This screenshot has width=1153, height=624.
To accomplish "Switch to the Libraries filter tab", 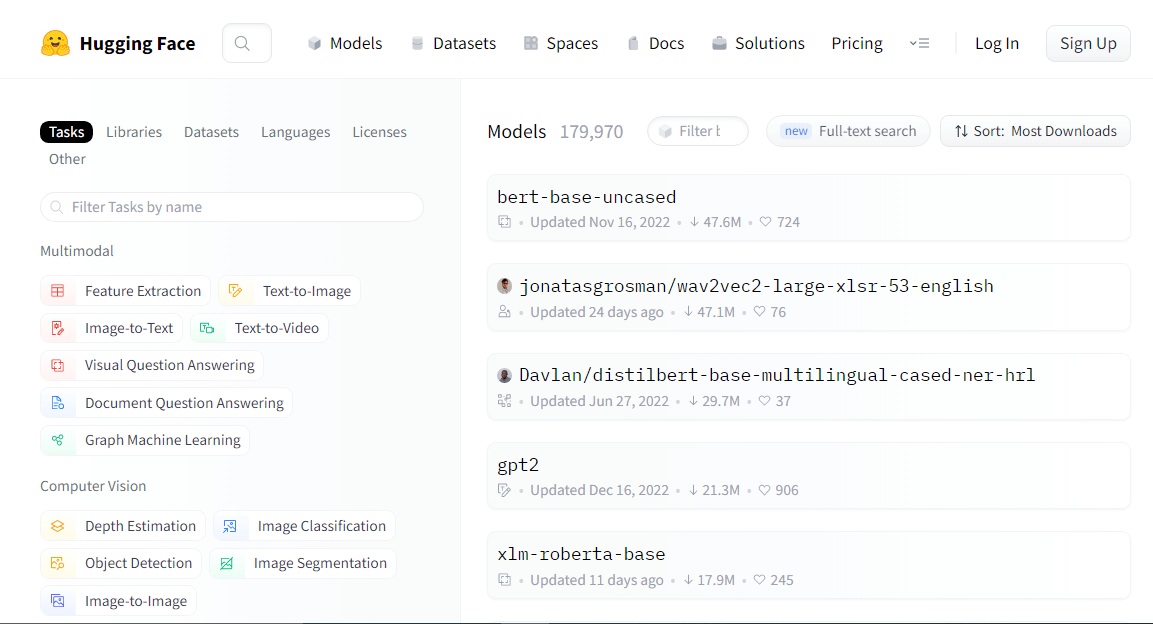I will click(134, 132).
